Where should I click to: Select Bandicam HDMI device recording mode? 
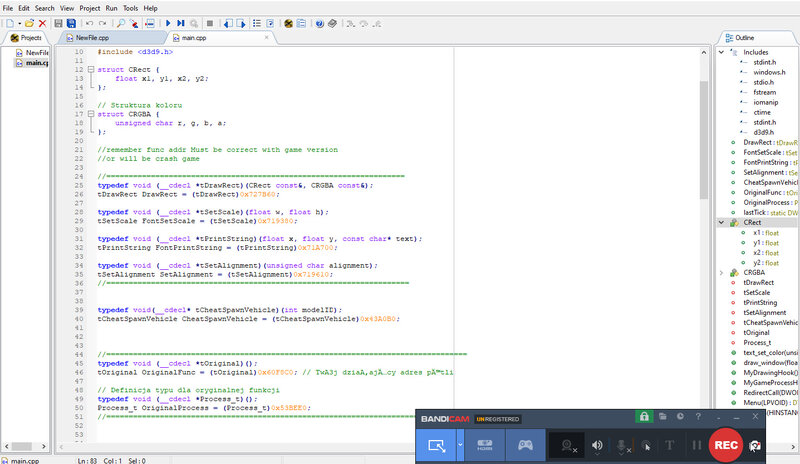[x=485, y=444]
